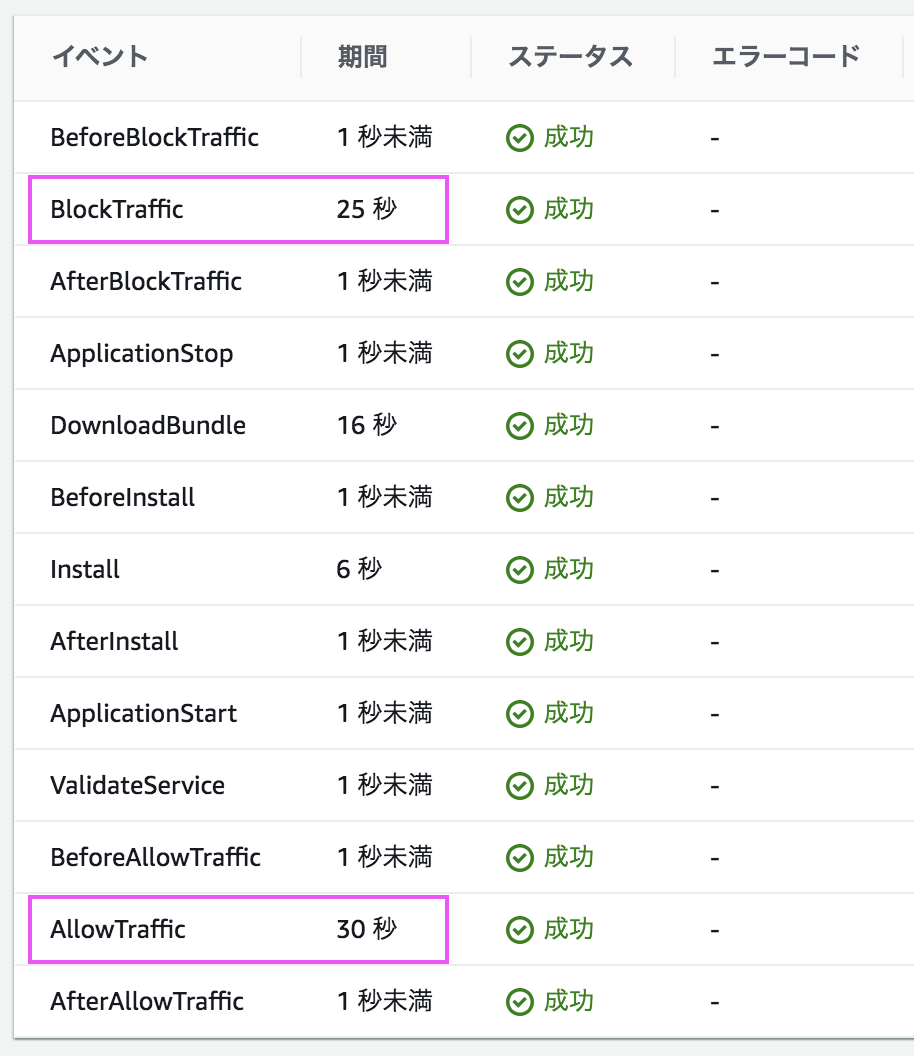Click the 25 秒 duration value

(x=367, y=209)
